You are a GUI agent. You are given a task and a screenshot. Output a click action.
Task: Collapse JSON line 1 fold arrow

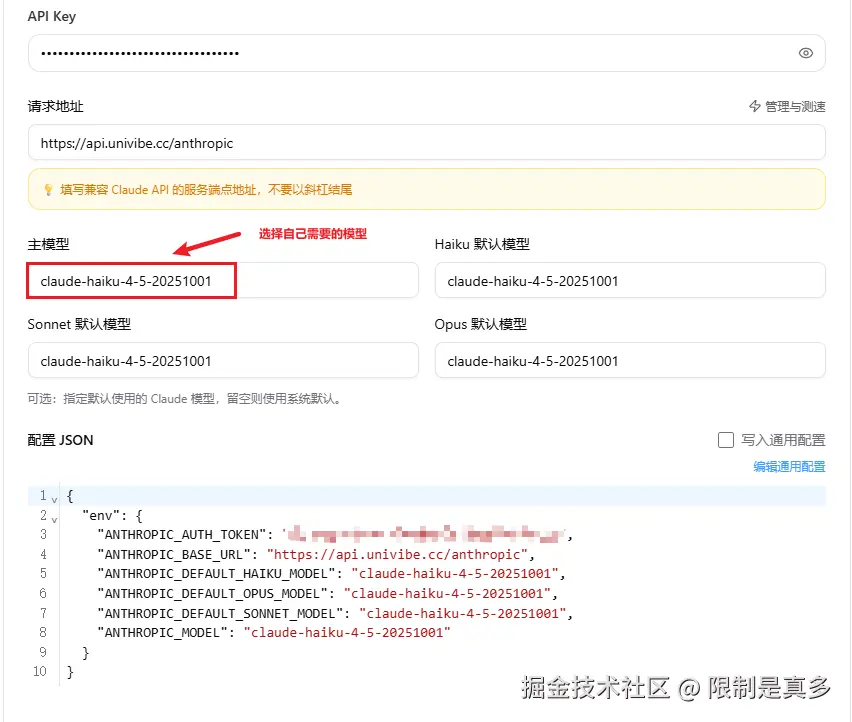click(x=54, y=499)
